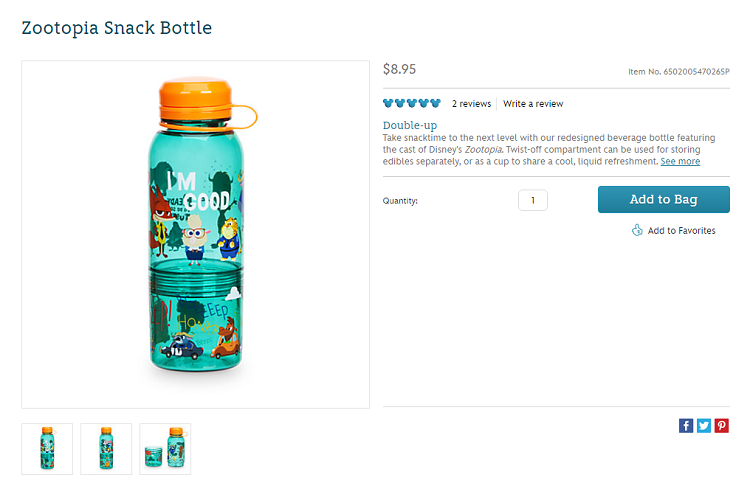Expand description with See more
This screenshot has width=750, height=489.
point(680,161)
